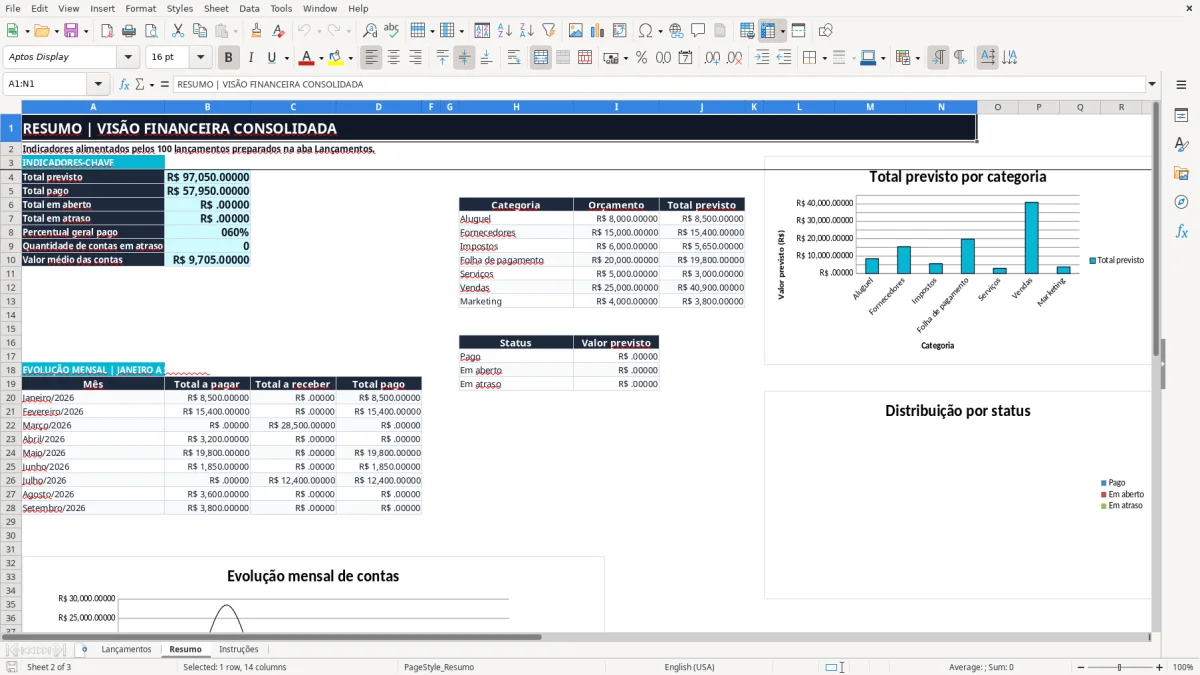Increase indent icon
This screenshot has height=675, width=1200.
(762, 58)
